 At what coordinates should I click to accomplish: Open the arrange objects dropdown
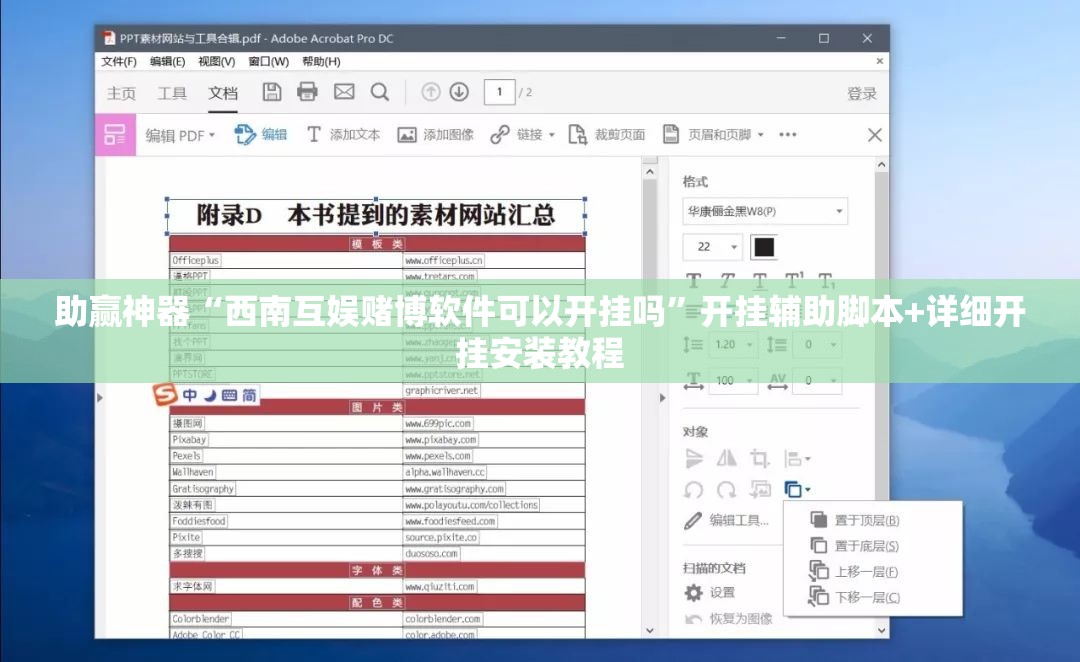pos(798,490)
